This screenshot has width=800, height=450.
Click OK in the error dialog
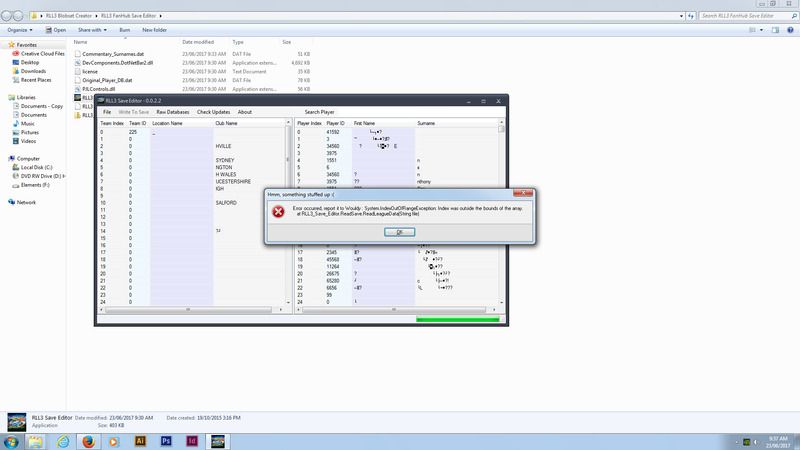pyautogui.click(x=399, y=232)
